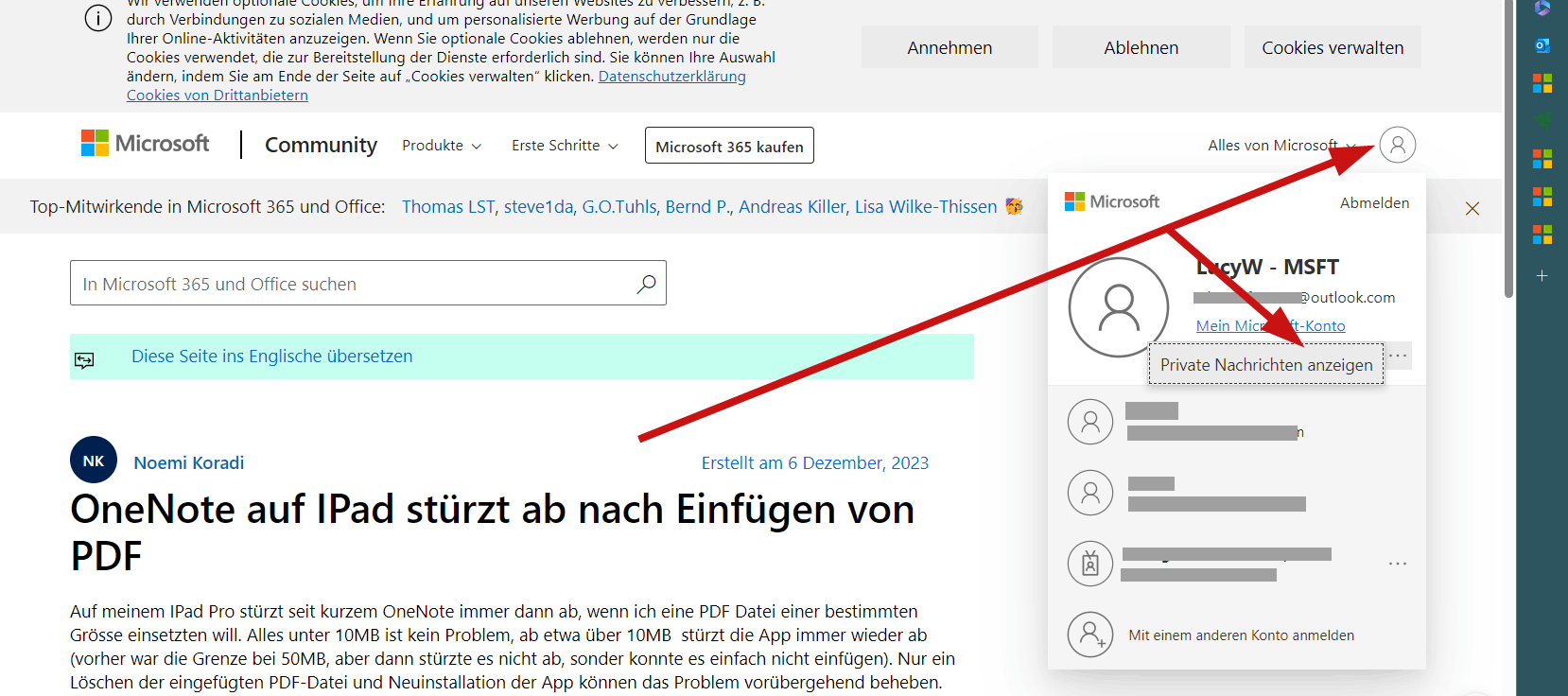Open contributor Bernd P.'s profile

click(698, 206)
